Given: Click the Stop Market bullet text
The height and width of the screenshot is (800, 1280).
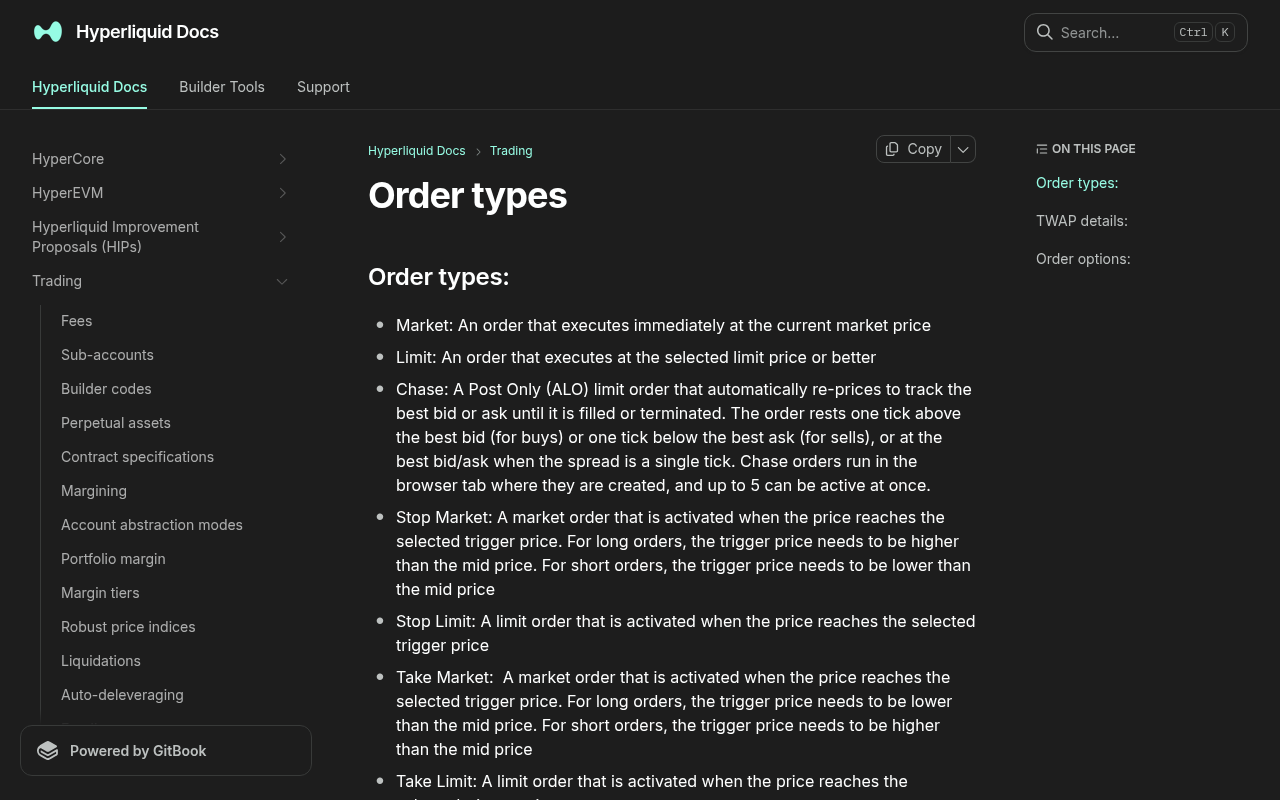Looking at the screenshot, I should [x=684, y=553].
